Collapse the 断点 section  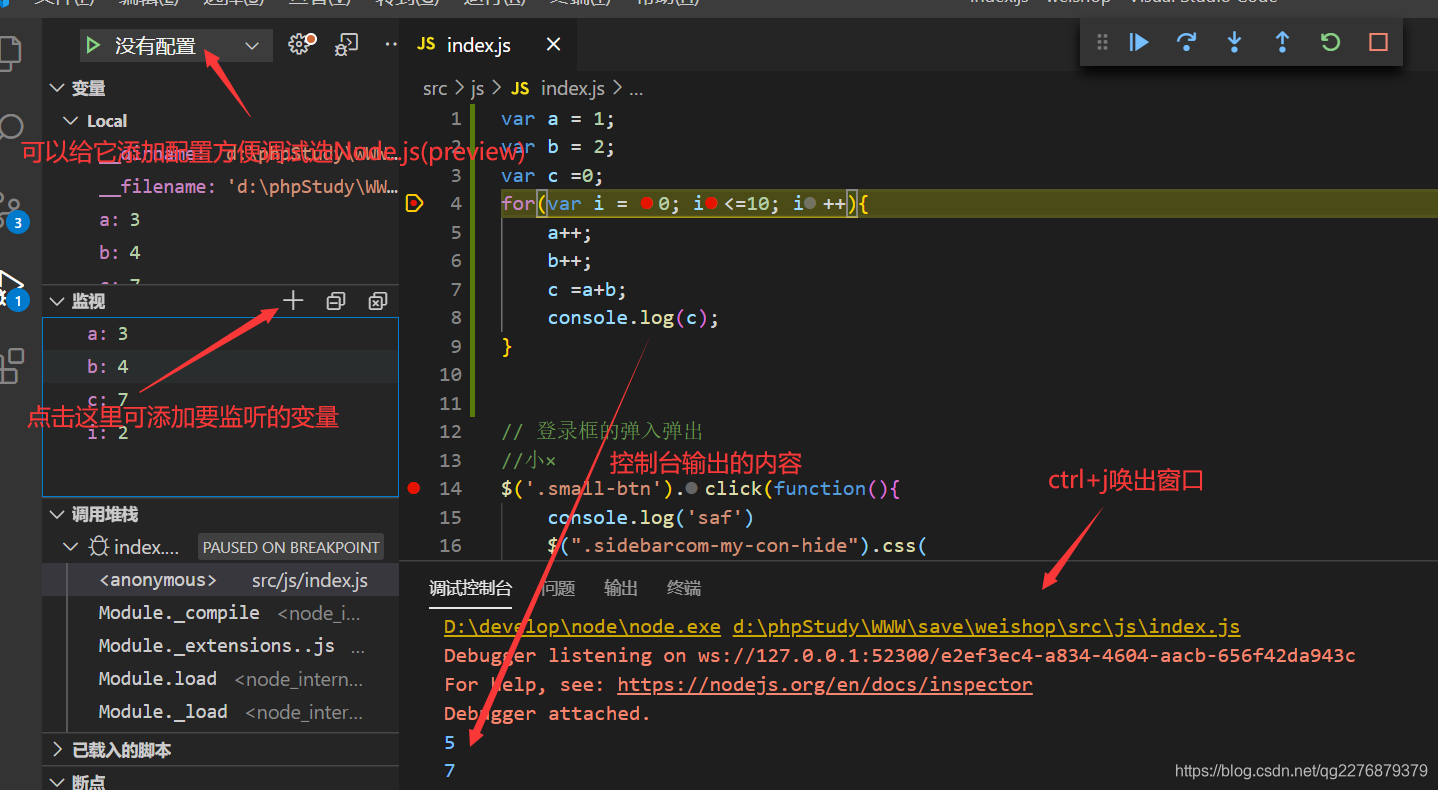(x=57, y=781)
